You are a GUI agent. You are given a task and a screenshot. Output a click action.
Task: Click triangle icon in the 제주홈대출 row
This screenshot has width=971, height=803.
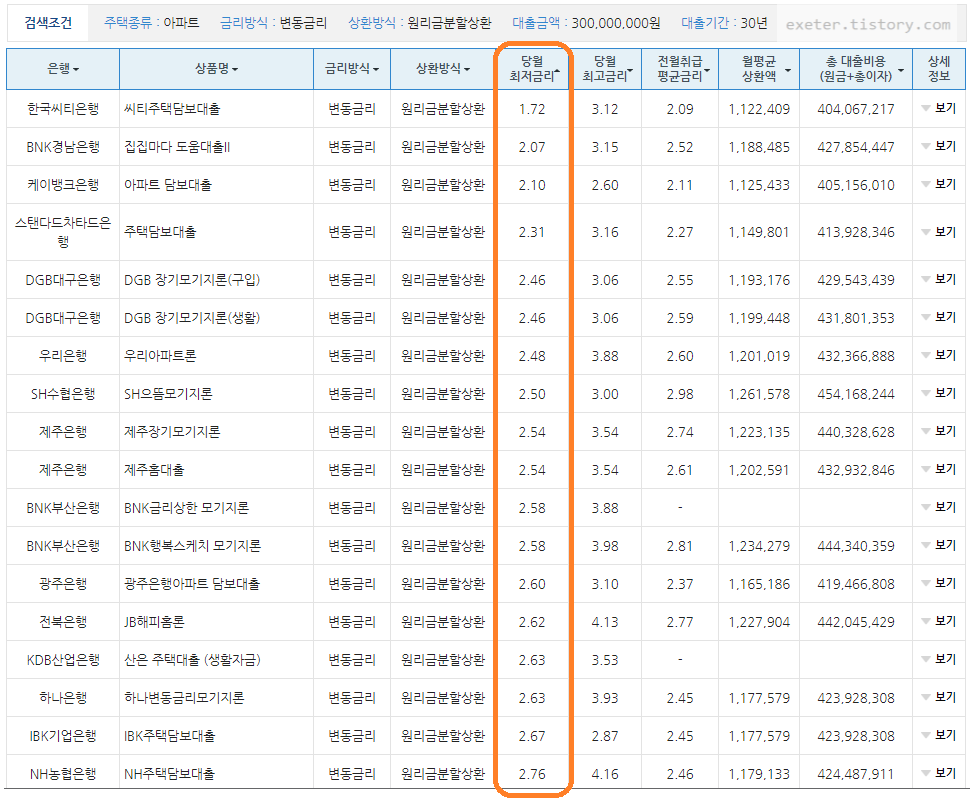[926, 469]
